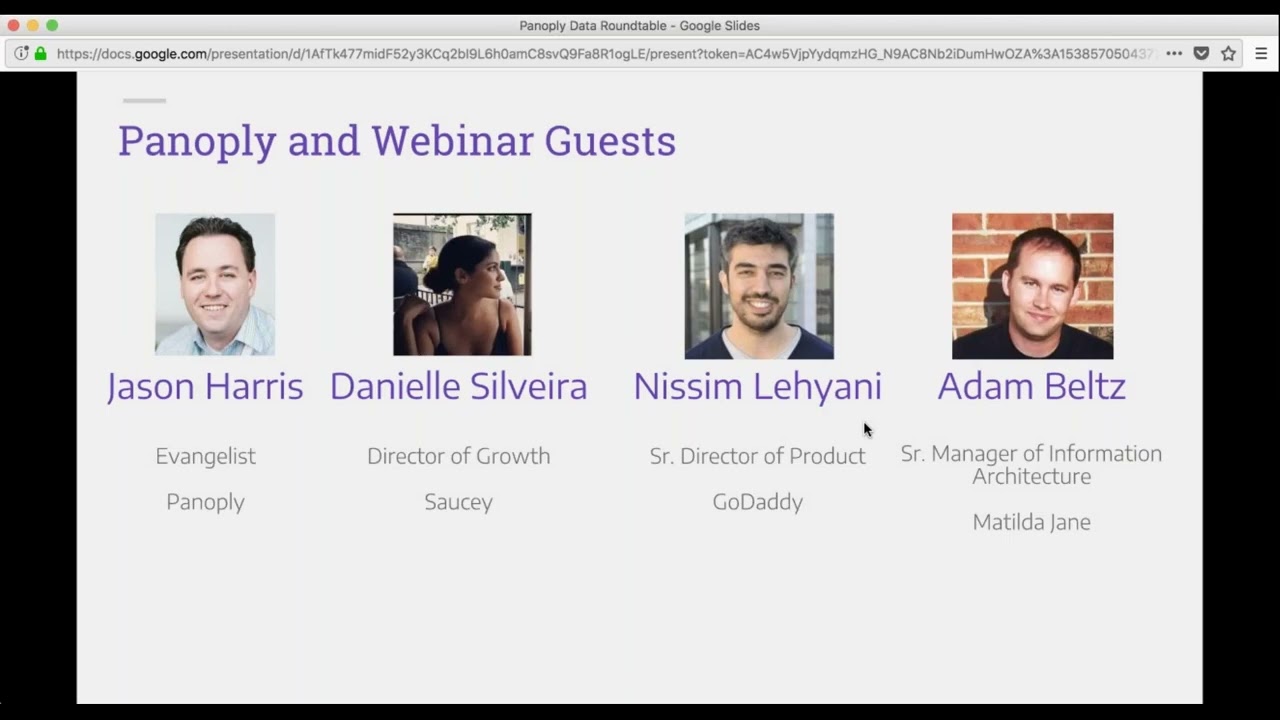The image size is (1280, 720).
Task: Click the green secure connection padlock
Action: 41,54
